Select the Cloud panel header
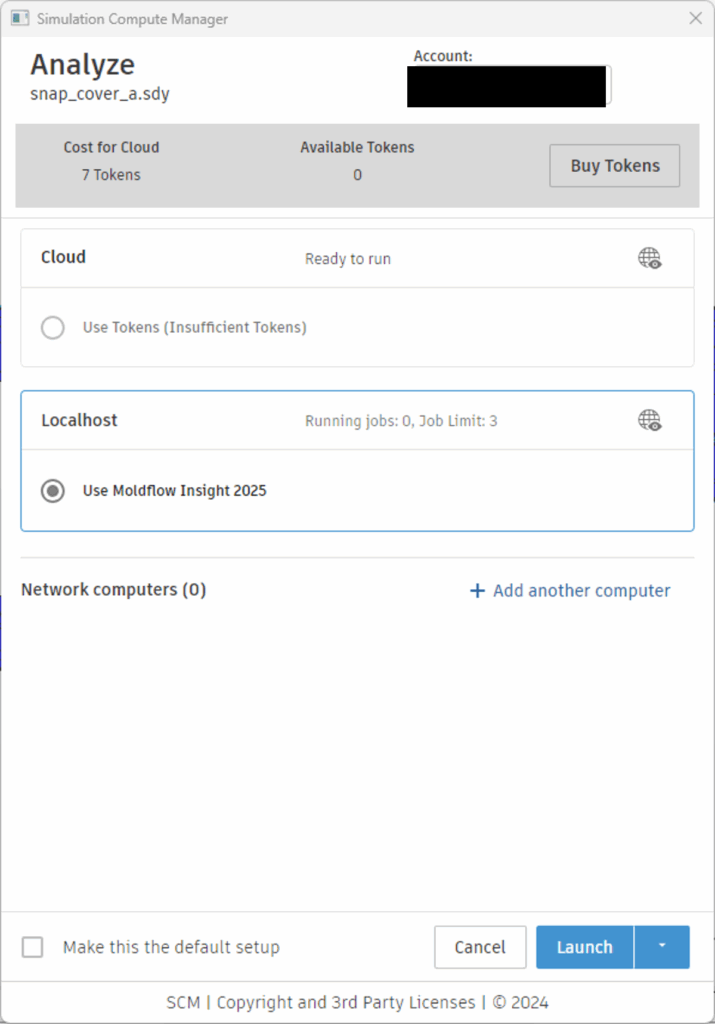 pyautogui.click(x=64, y=257)
